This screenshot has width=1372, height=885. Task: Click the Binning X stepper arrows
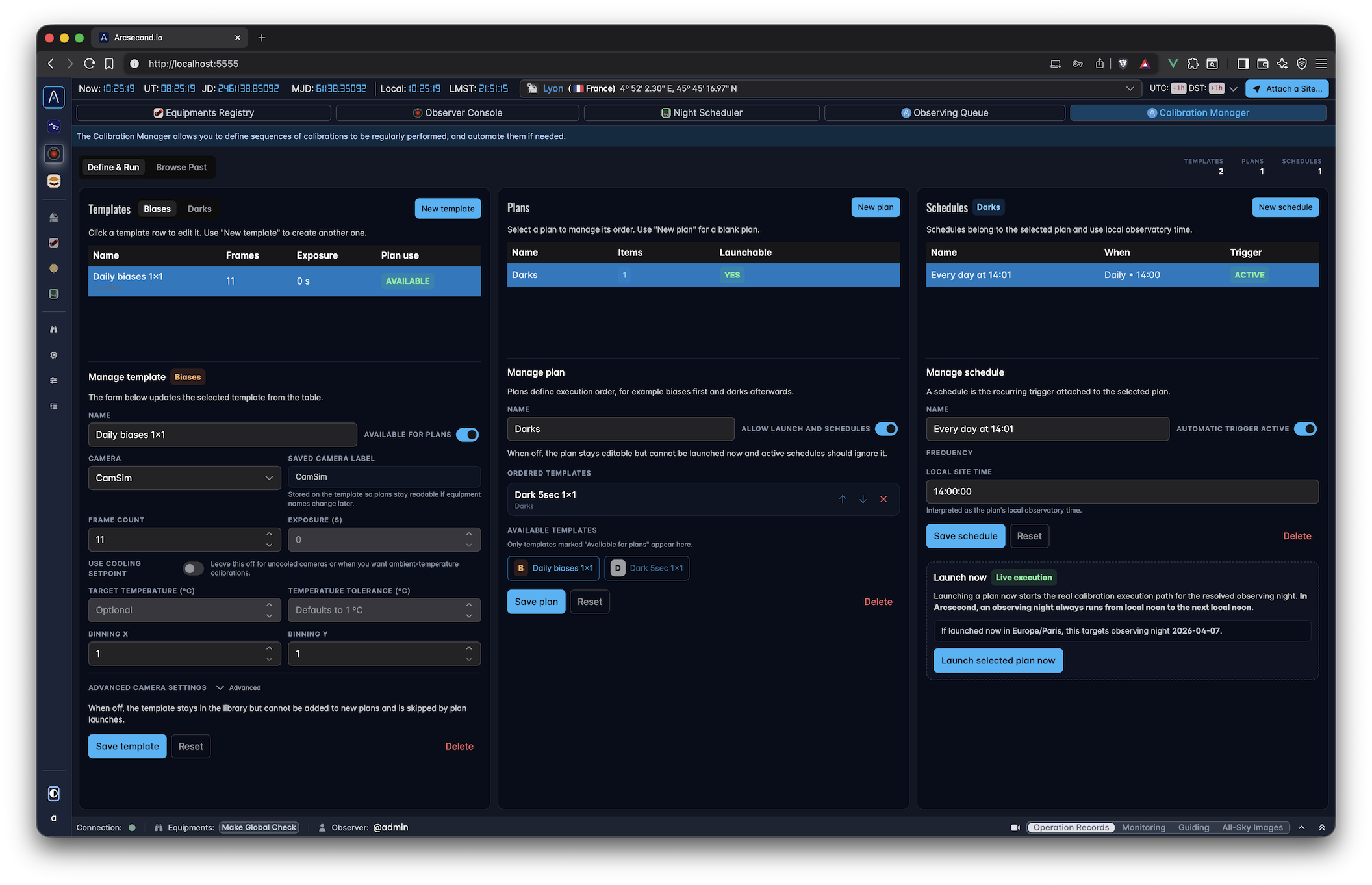[269, 654]
